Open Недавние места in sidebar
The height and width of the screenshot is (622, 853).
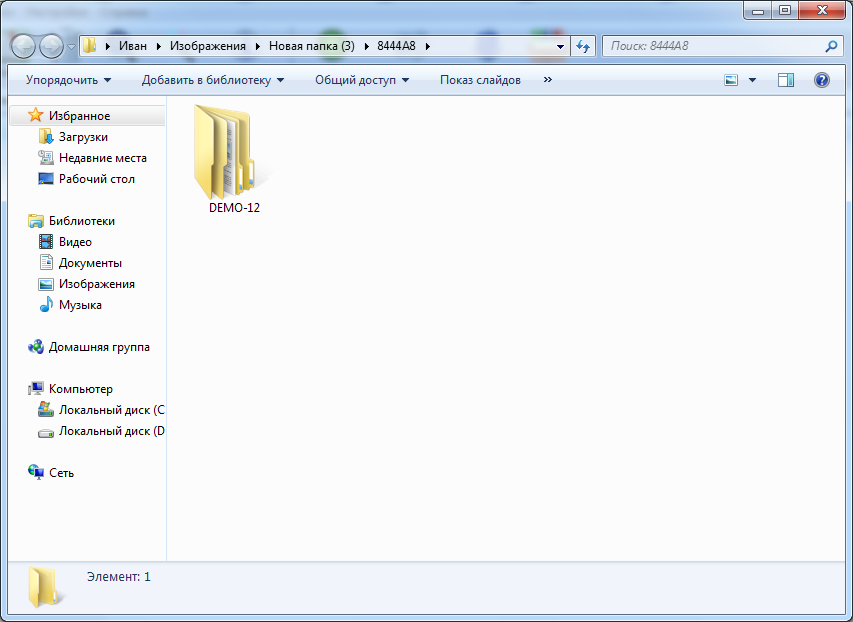[103, 158]
